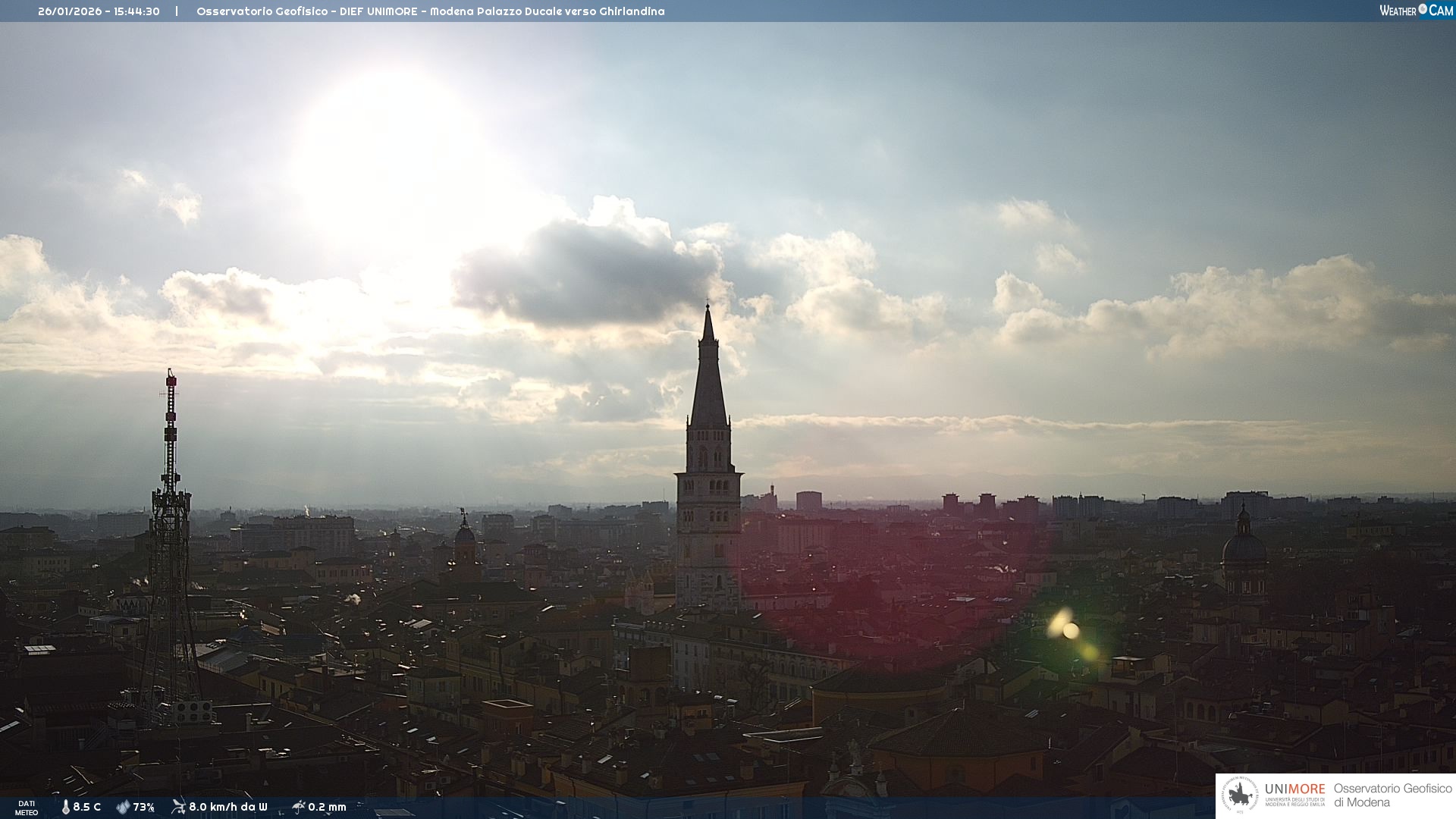This screenshot has height=819, width=1456.
Task: Click the UNIMORE university seal emblem
Action: click(1240, 795)
